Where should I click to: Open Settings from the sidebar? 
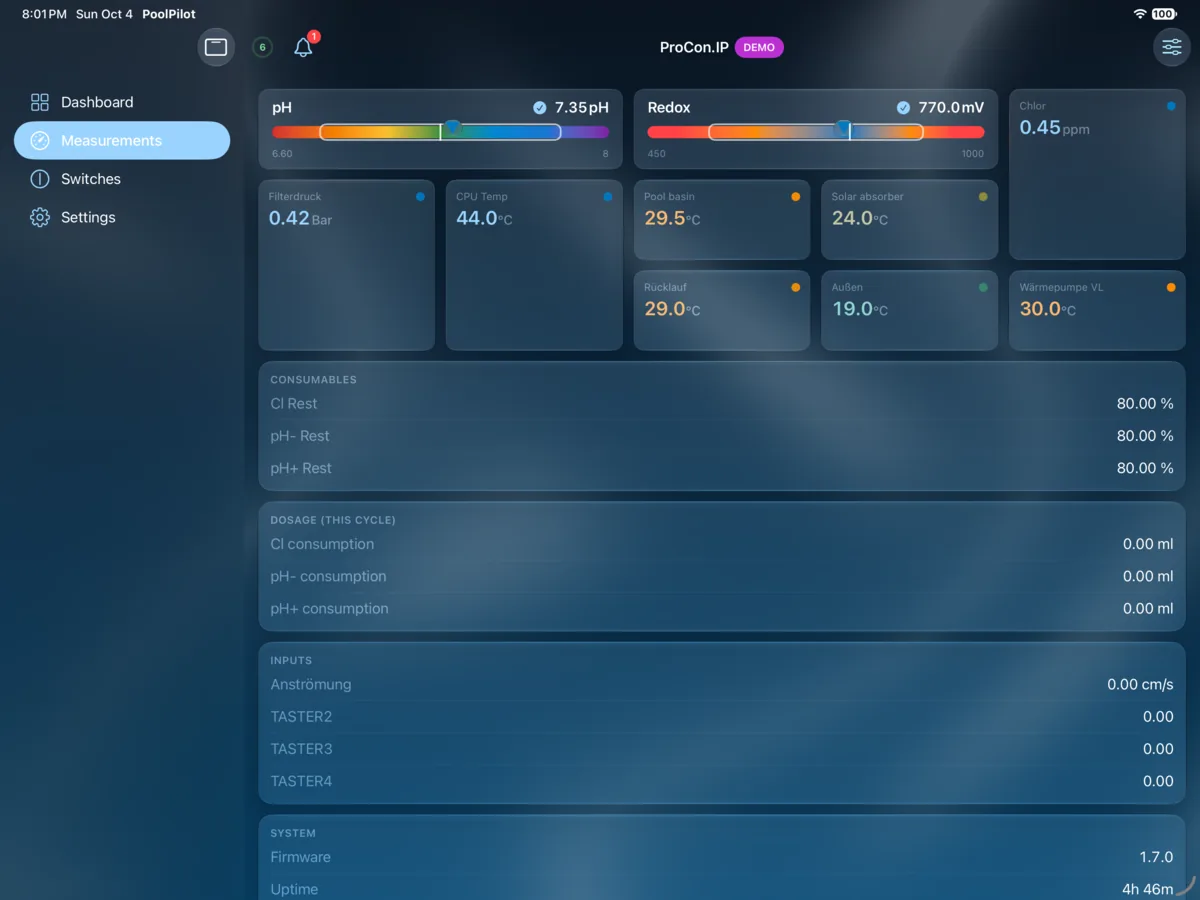(122, 217)
